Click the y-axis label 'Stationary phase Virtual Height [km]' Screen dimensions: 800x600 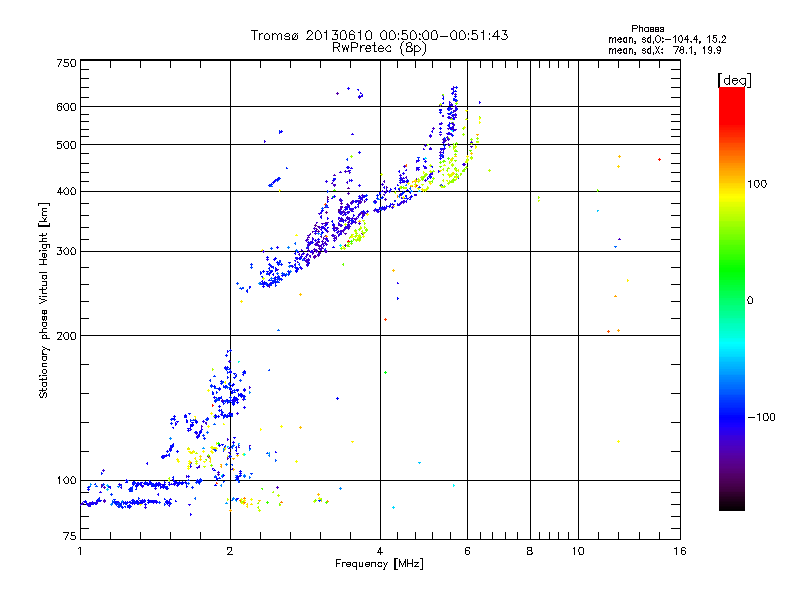pos(44,300)
